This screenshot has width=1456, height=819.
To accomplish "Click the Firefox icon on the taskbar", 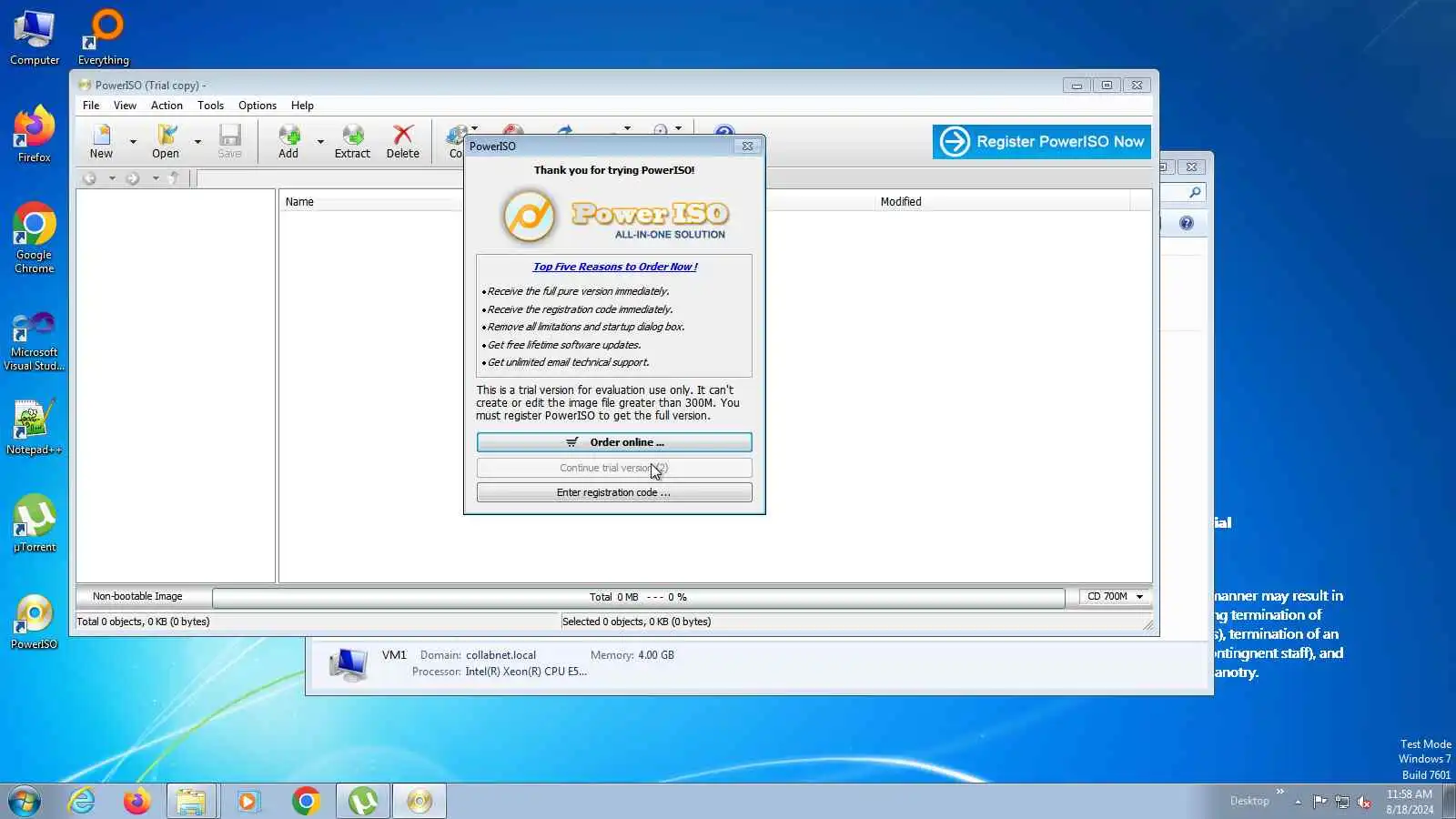I will point(137,802).
